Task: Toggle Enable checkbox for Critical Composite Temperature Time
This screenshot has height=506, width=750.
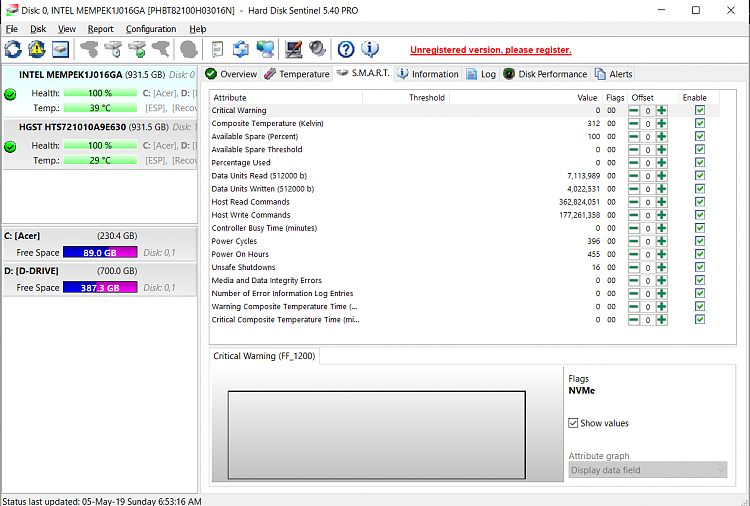Action: point(700,319)
